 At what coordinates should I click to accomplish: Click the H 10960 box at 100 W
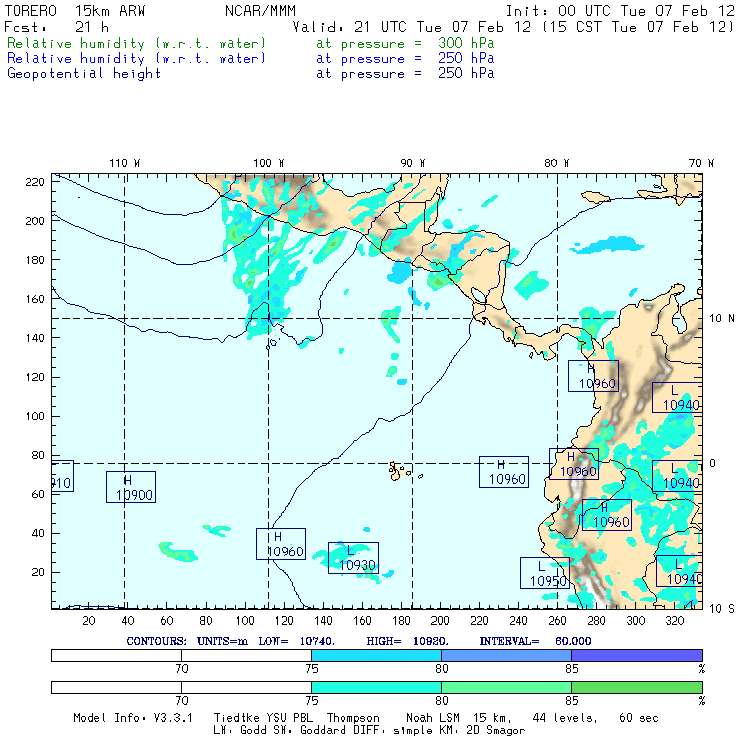tap(281, 544)
